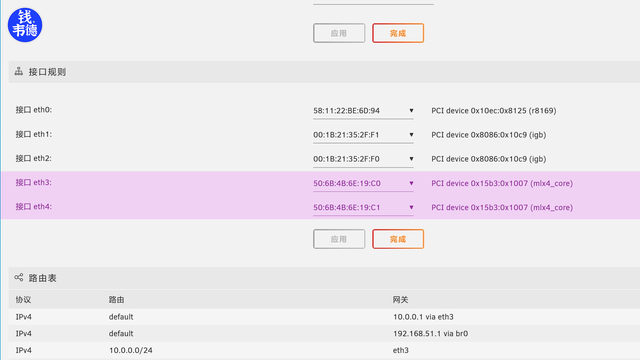Click the blue 钱韦德 avatar logo

click(25, 25)
